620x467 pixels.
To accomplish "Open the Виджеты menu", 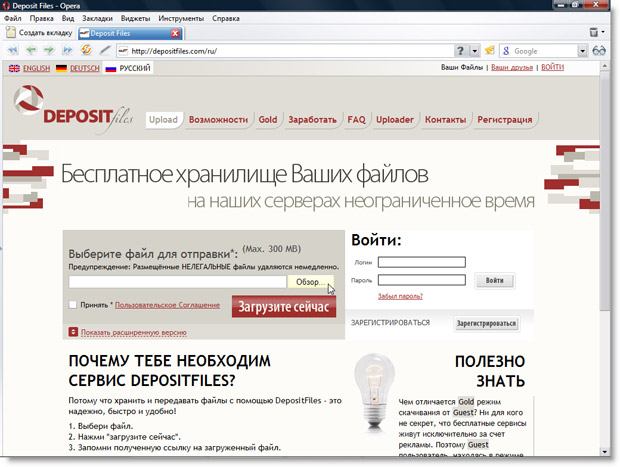I will pos(136,18).
